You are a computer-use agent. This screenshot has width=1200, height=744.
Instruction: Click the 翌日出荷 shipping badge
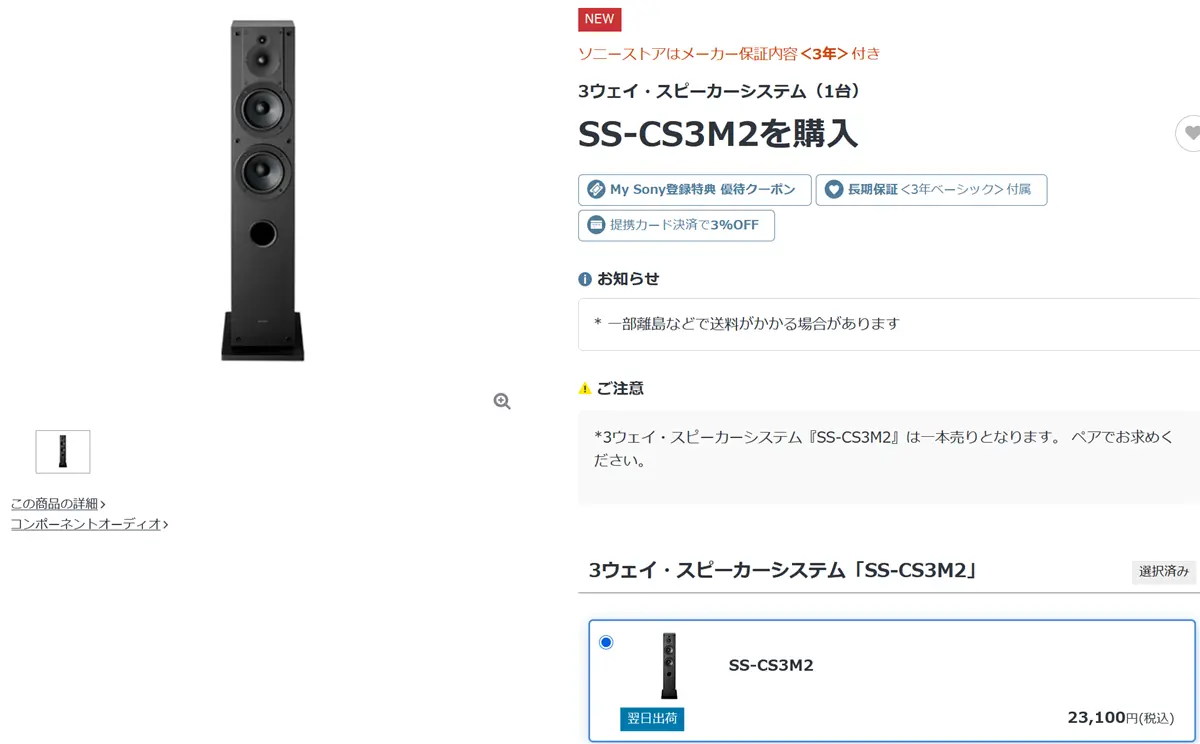[x=652, y=719]
